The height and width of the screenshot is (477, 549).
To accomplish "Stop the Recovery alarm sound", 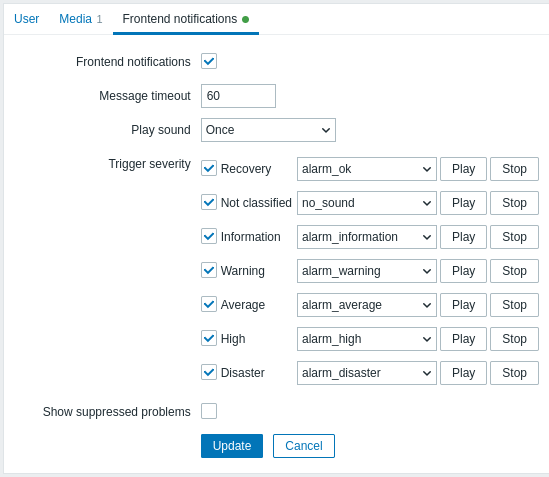I will (x=514, y=169).
